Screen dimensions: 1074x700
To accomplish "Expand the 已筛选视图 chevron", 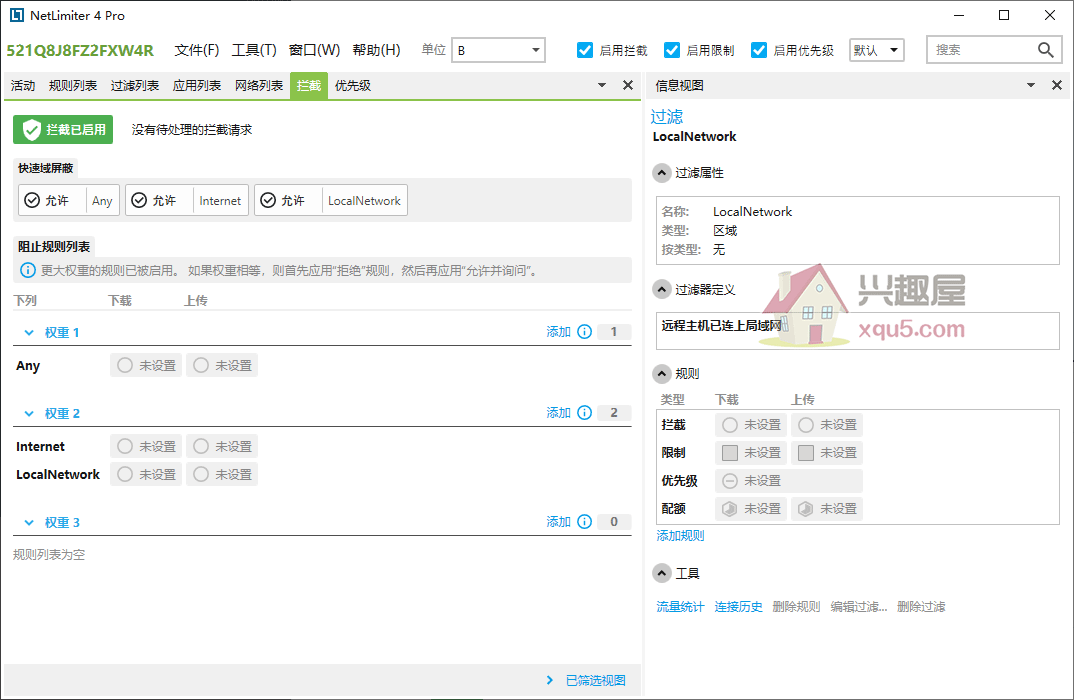I will 550,680.
